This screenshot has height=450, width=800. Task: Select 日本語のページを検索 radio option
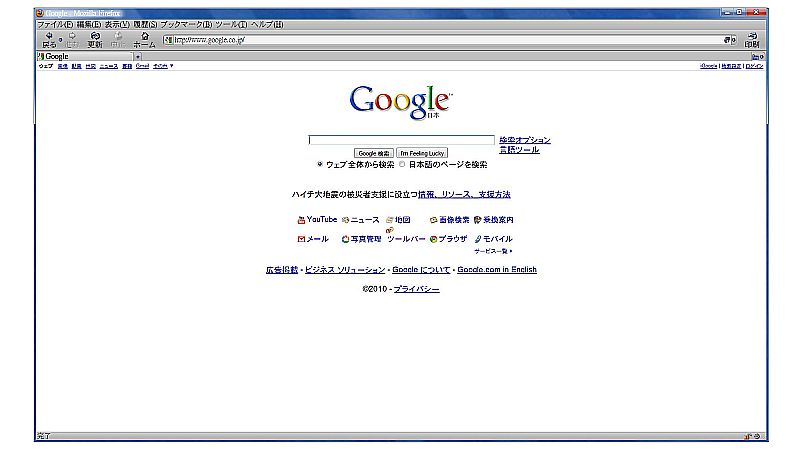click(x=402, y=164)
